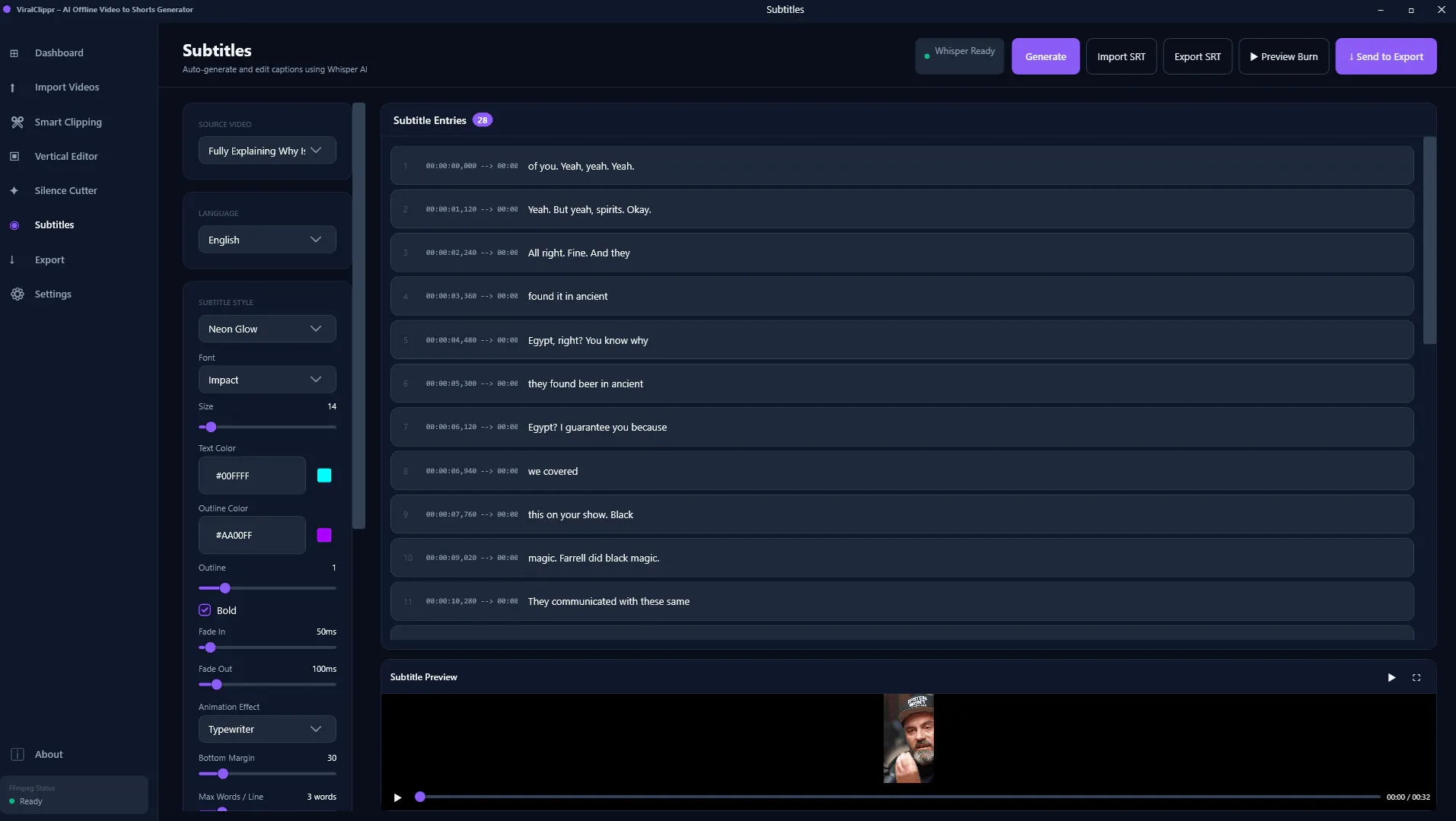1456x821 pixels.
Task: Click the 00:00 / 00:32 time display
Action: click(x=1408, y=797)
